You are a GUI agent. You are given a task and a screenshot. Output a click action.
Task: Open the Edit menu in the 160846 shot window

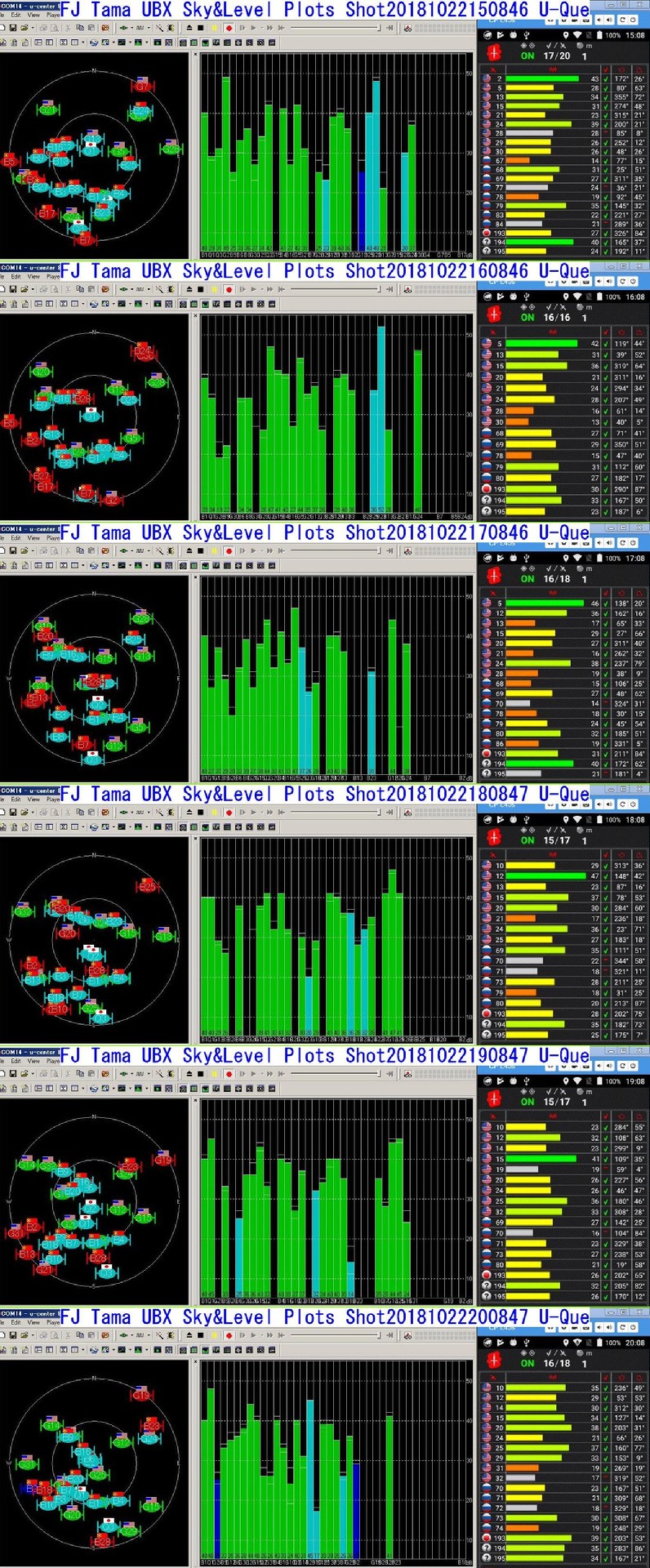(x=16, y=276)
